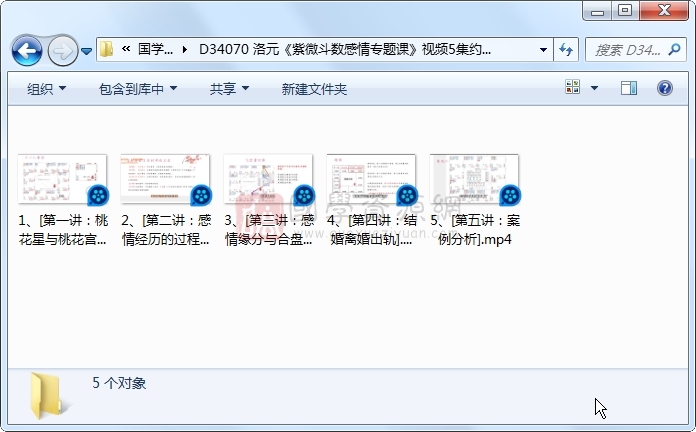This screenshot has height=432, width=696.
Task: Click the folder icon in address bar
Action: click(107, 49)
